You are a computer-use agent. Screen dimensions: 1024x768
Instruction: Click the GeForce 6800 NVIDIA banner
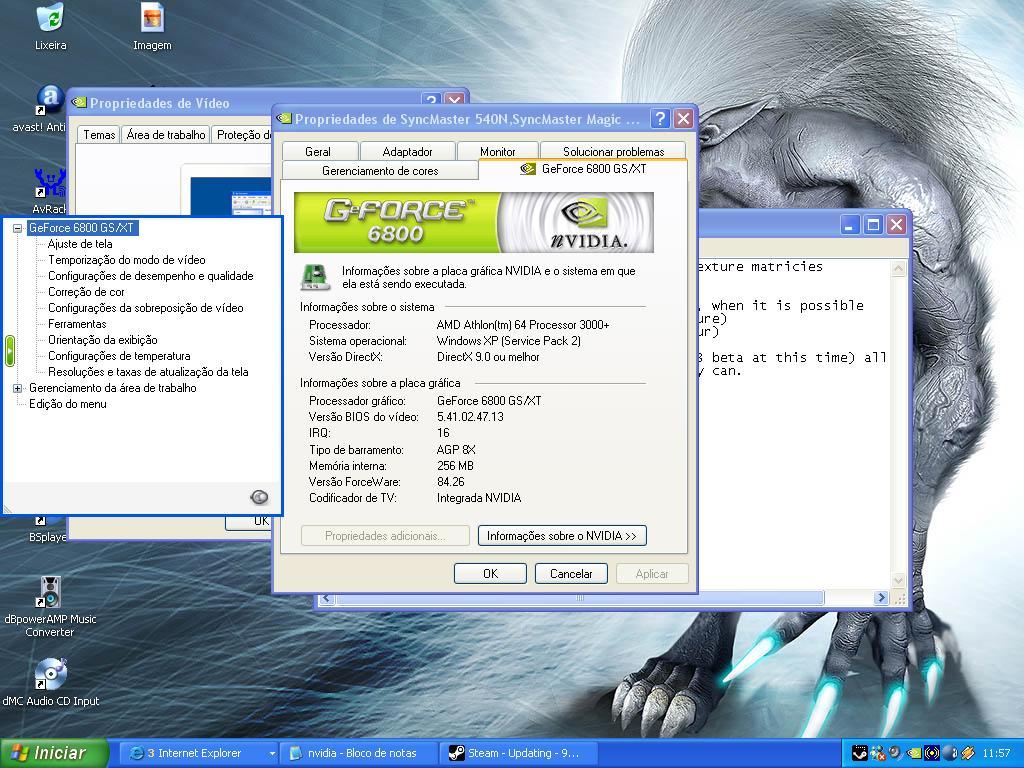(473, 222)
